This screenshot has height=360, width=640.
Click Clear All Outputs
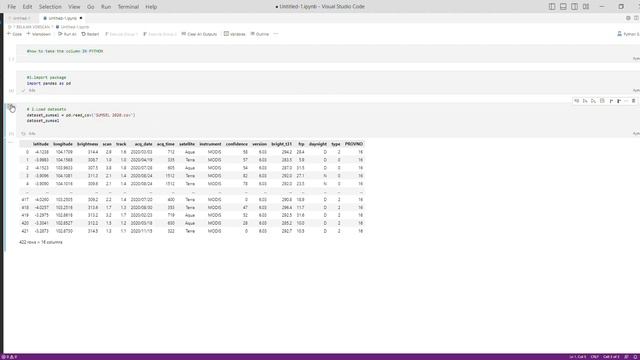point(199,34)
